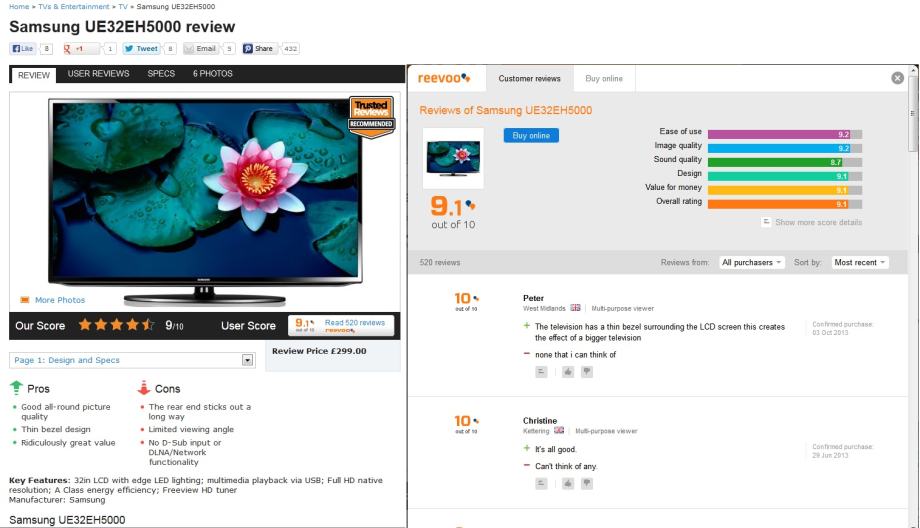This screenshot has height=528, width=920.
Task: Share via the Tweet button
Action: 141,49
